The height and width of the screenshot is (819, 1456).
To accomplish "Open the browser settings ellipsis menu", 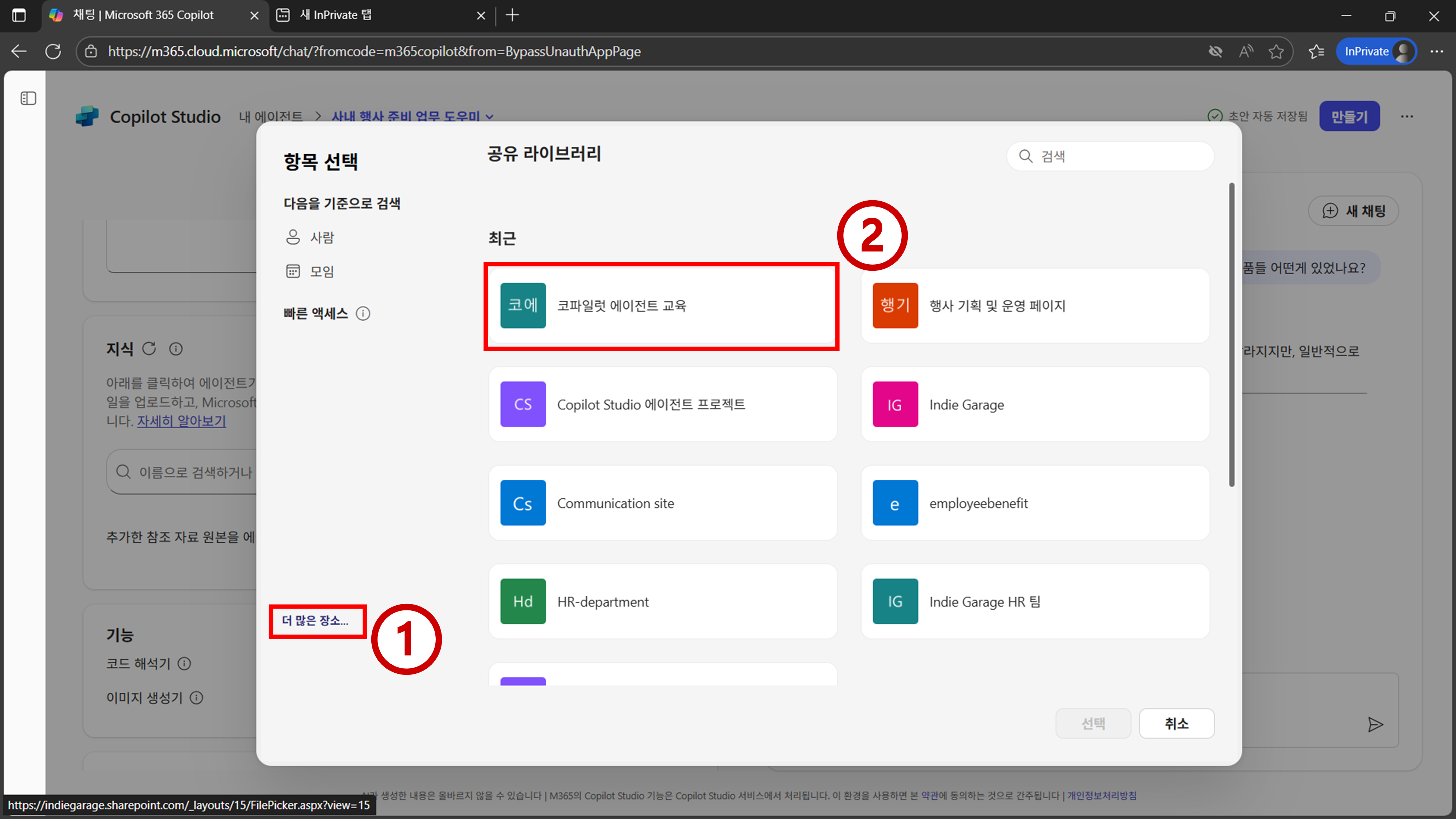I will point(1436,51).
